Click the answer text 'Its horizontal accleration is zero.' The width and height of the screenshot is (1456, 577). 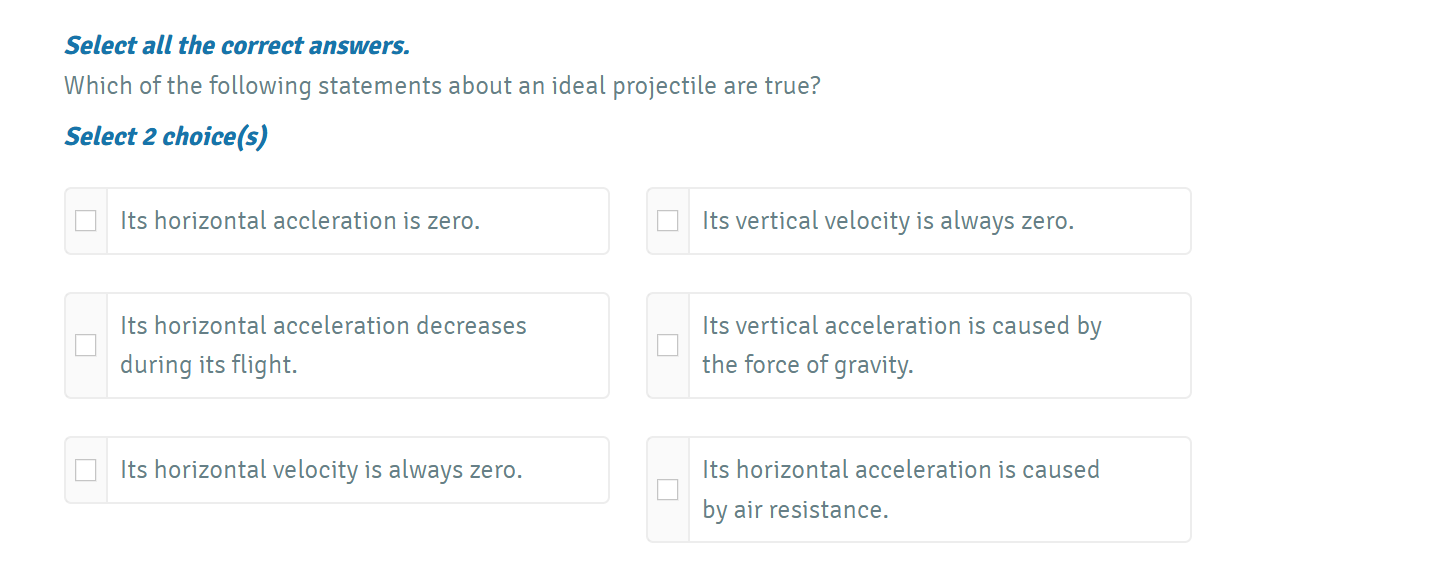[x=300, y=221]
